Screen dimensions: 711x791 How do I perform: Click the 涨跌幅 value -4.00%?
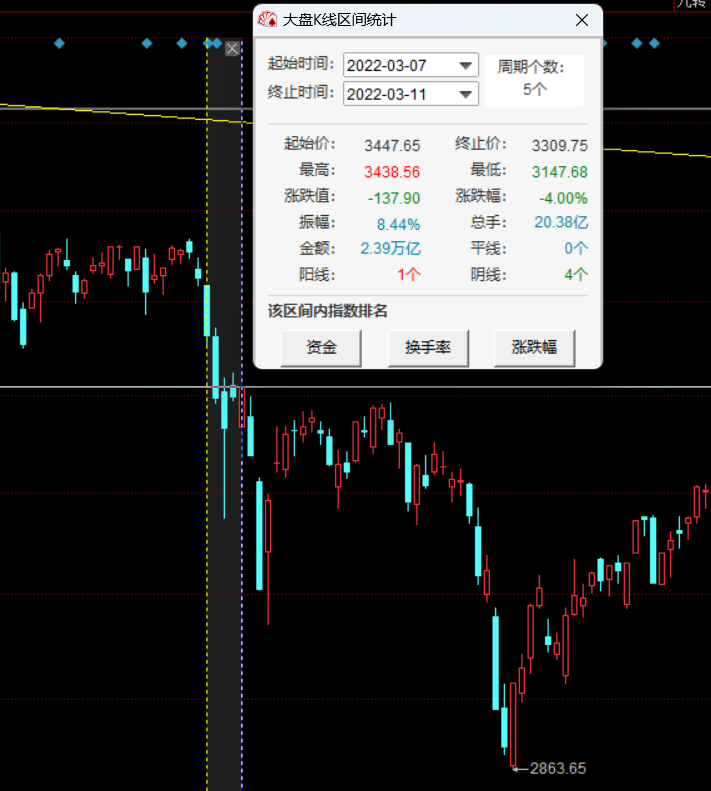[563, 198]
